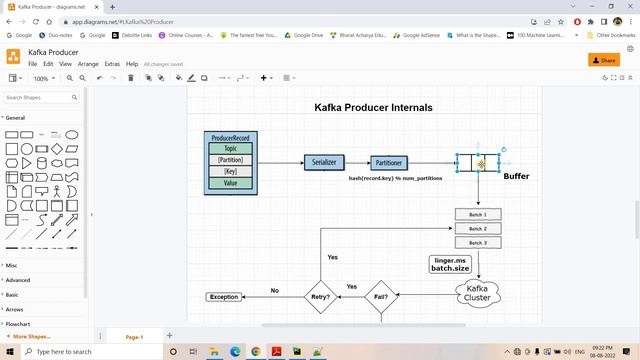Open the Connection arrow style dropdown
Image resolution: width=640 pixels, height=360 pixels.
224,78
